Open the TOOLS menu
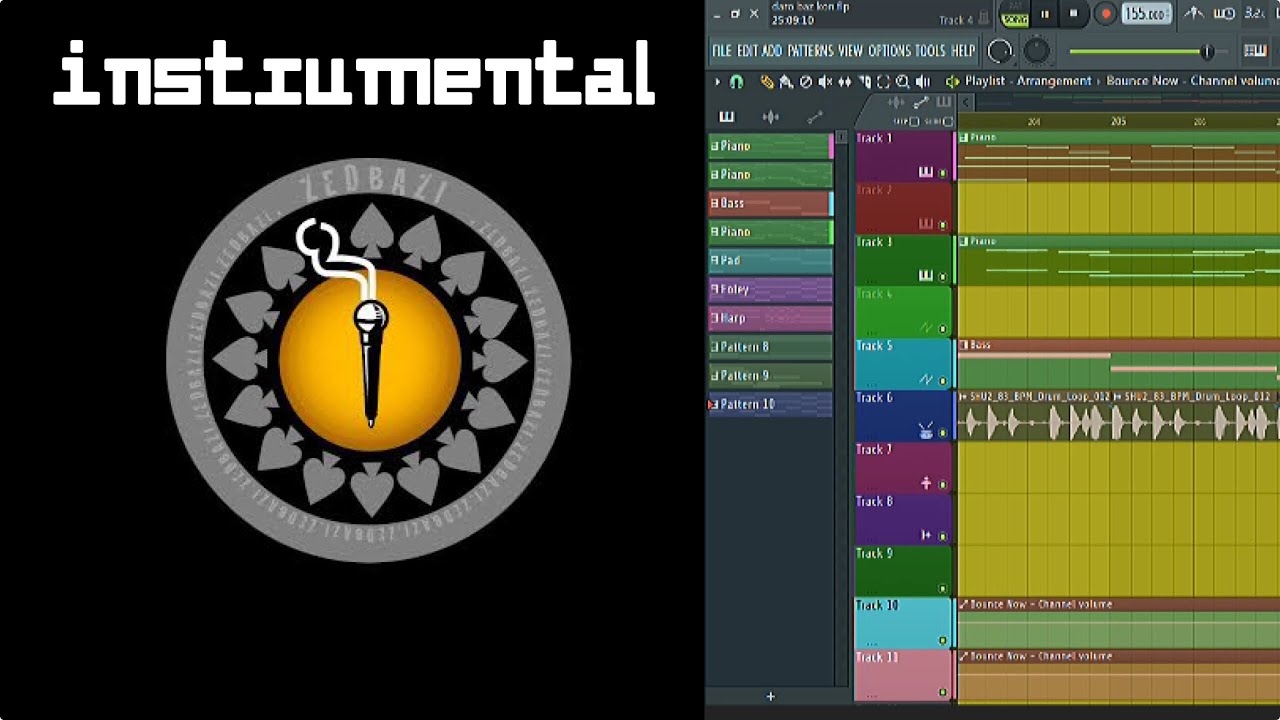This screenshot has width=1280, height=720. point(931,51)
